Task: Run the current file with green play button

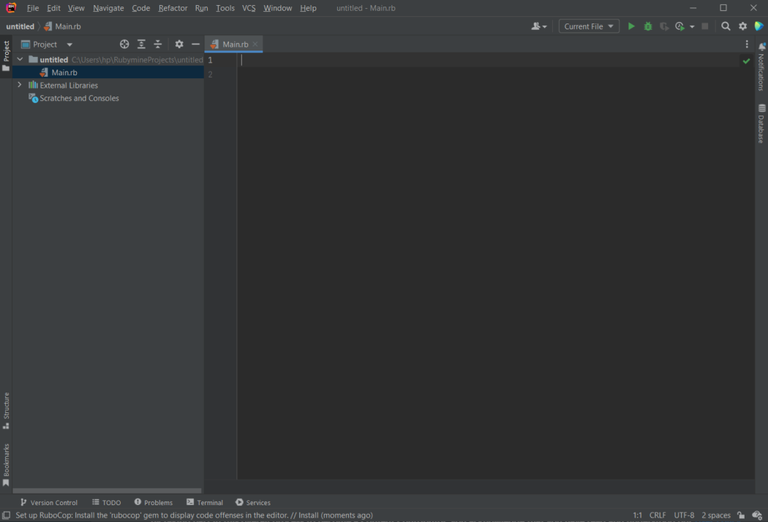Action: 631,26
